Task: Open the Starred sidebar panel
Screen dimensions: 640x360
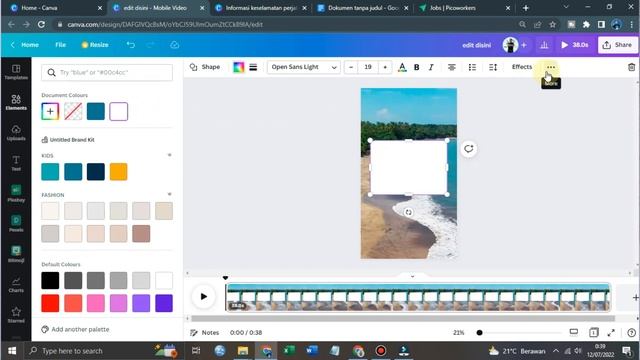Action: click(16, 315)
